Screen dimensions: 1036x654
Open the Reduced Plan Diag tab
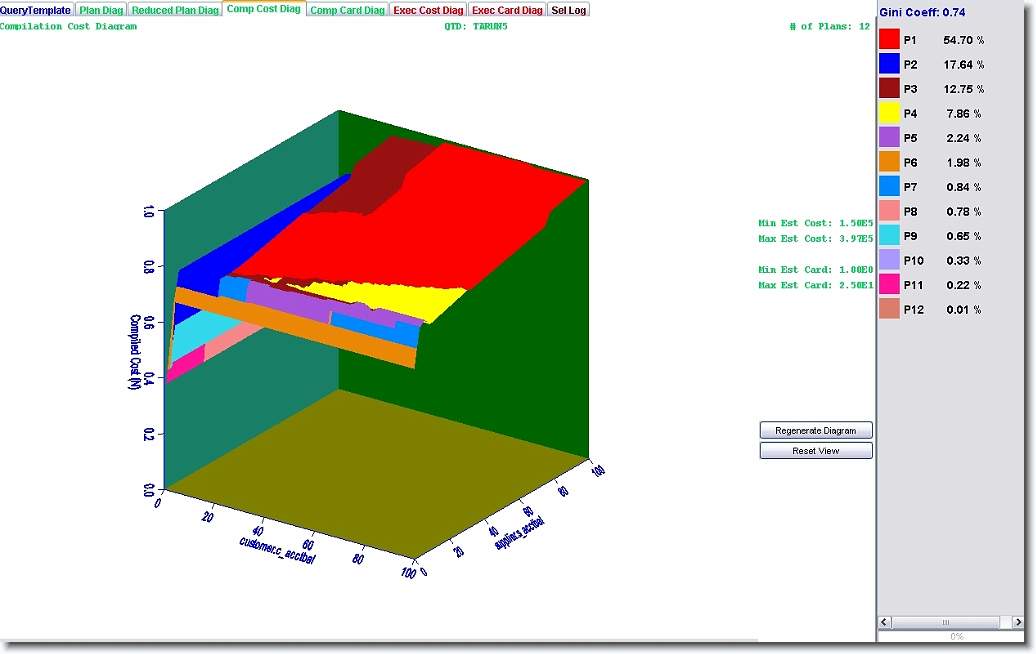(176, 10)
